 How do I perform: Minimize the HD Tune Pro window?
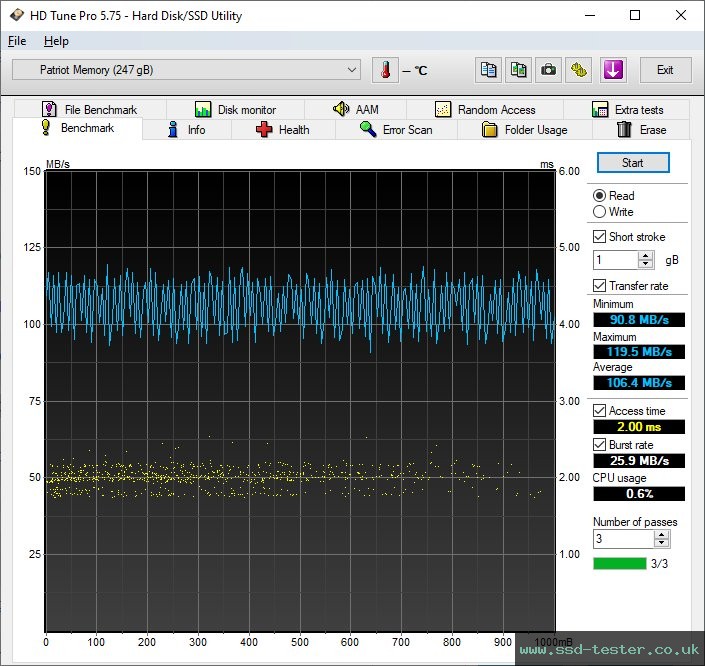(590, 15)
